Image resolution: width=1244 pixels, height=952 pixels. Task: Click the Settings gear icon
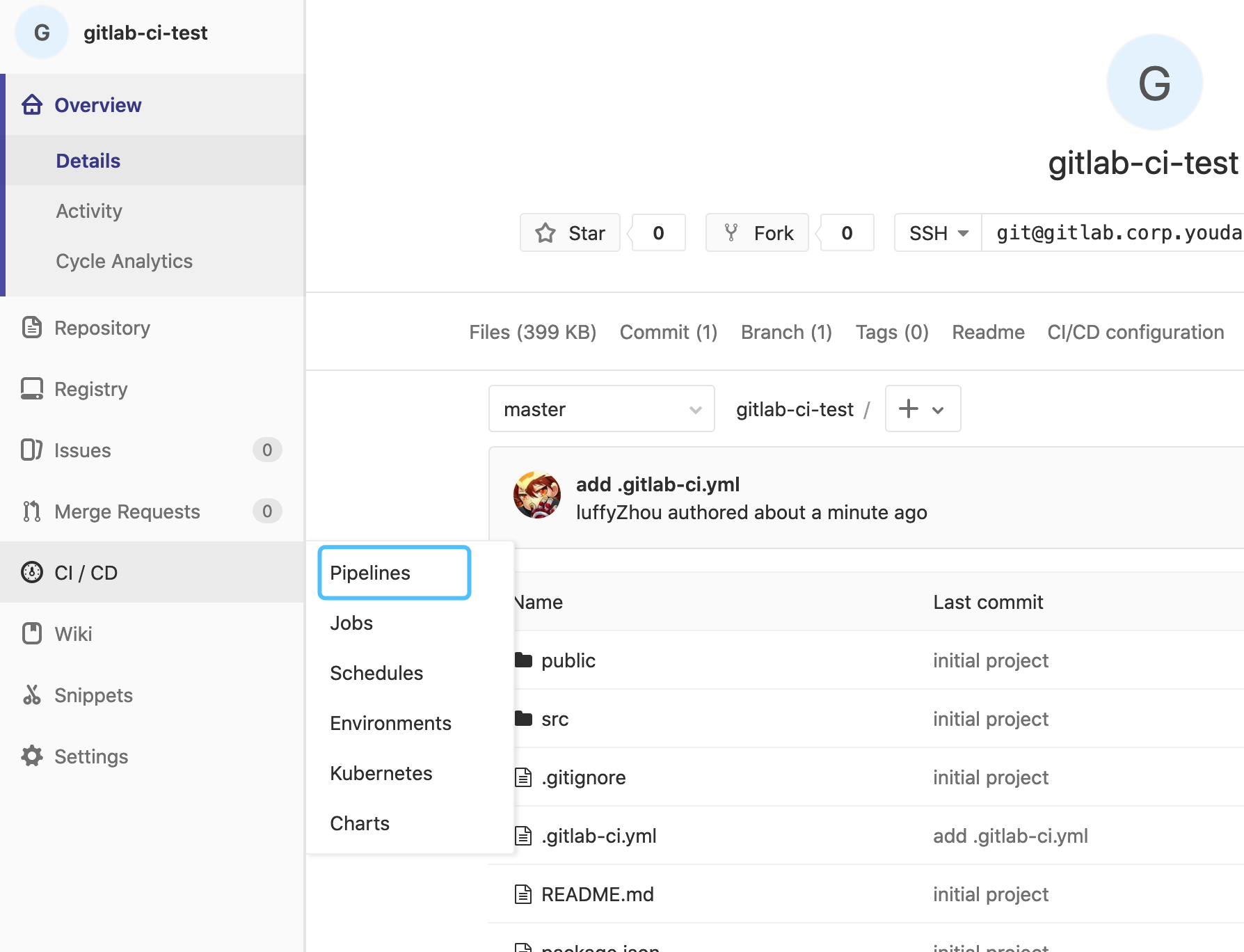[32, 756]
